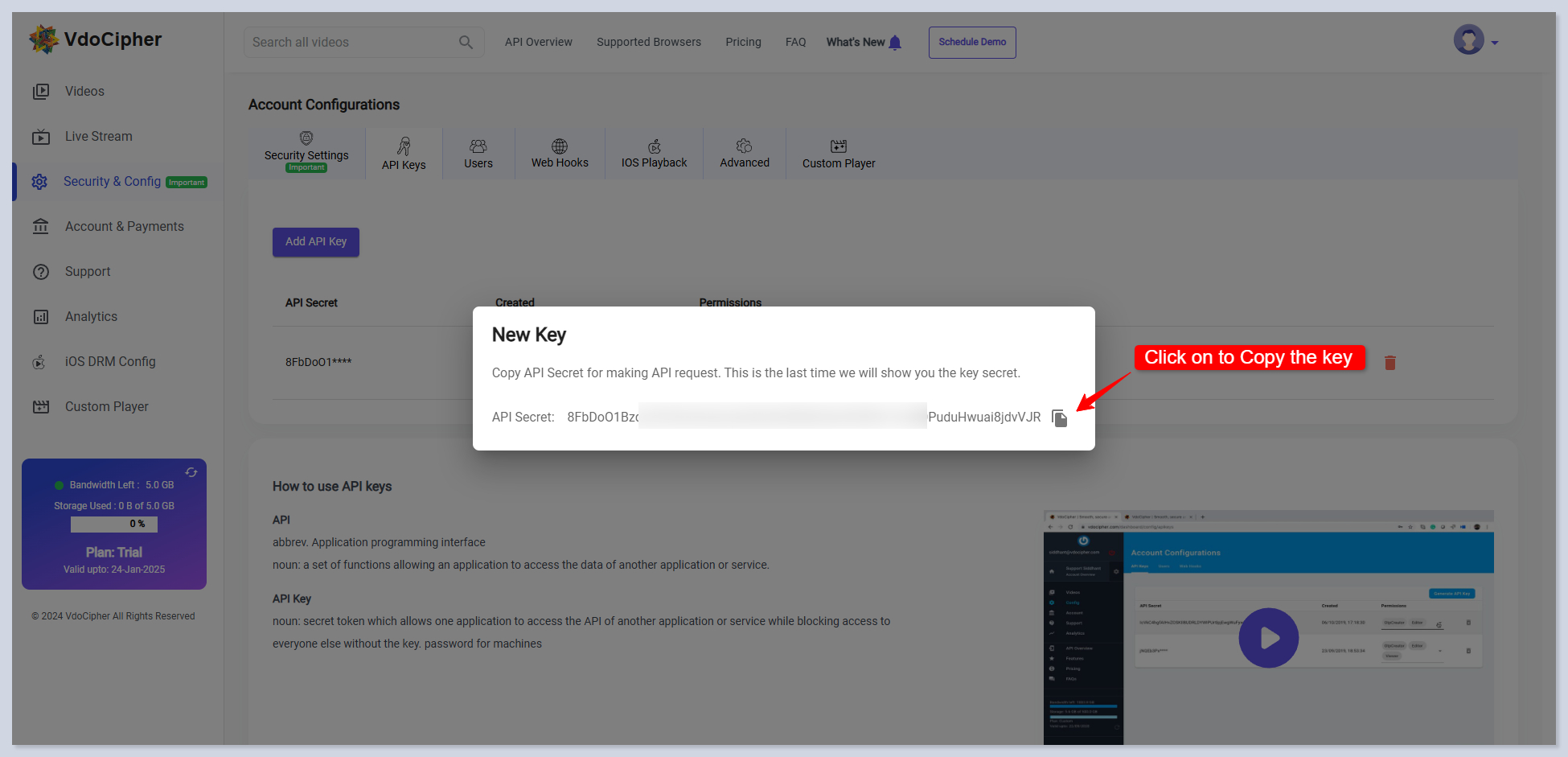Switch to the Web Hooks tab
Image resolution: width=1568 pixels, height=757 pixels.
[x=560, y=154]
